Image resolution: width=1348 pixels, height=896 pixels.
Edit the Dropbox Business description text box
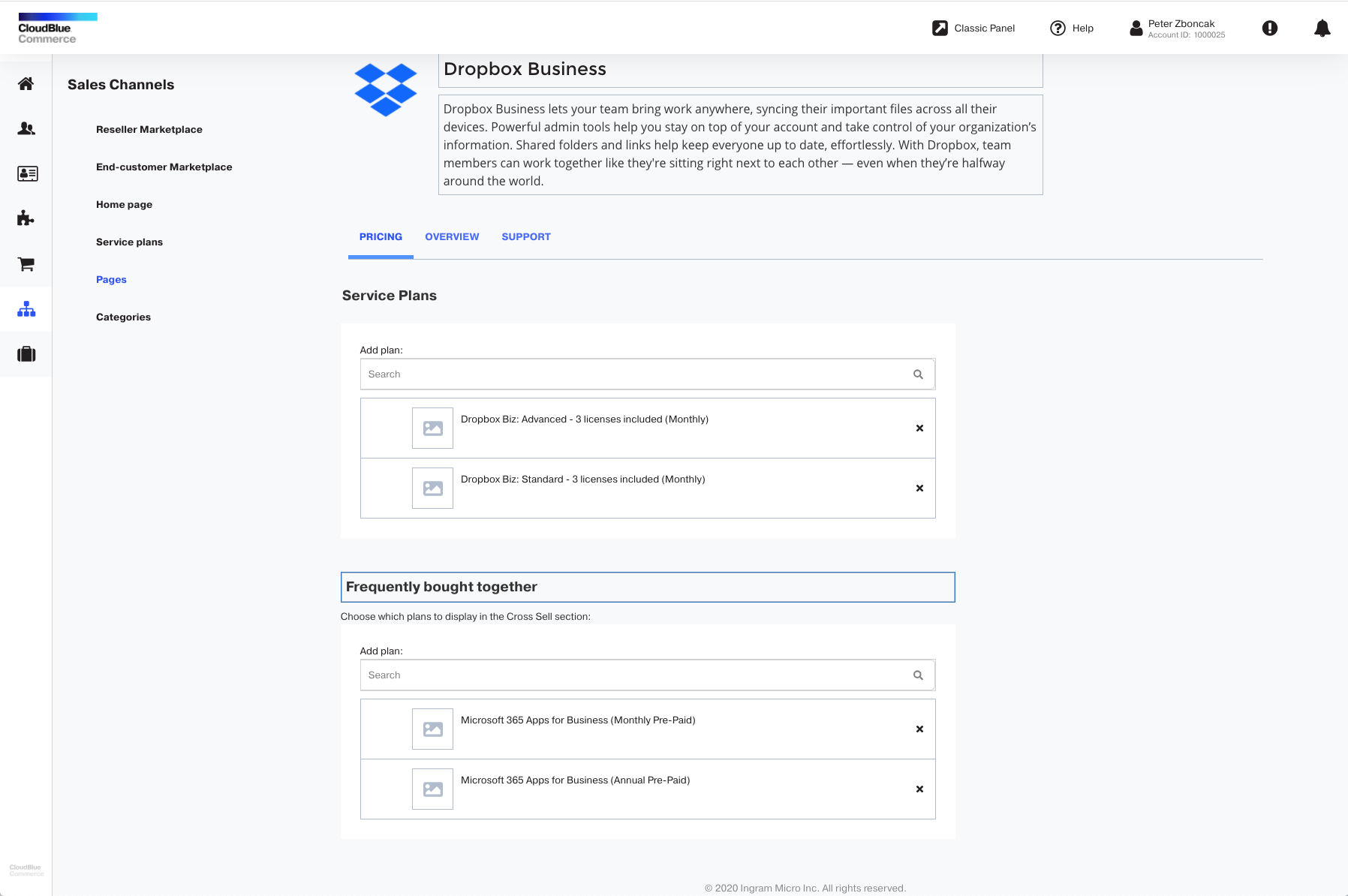pyautogui.click(x=740, y=145)
